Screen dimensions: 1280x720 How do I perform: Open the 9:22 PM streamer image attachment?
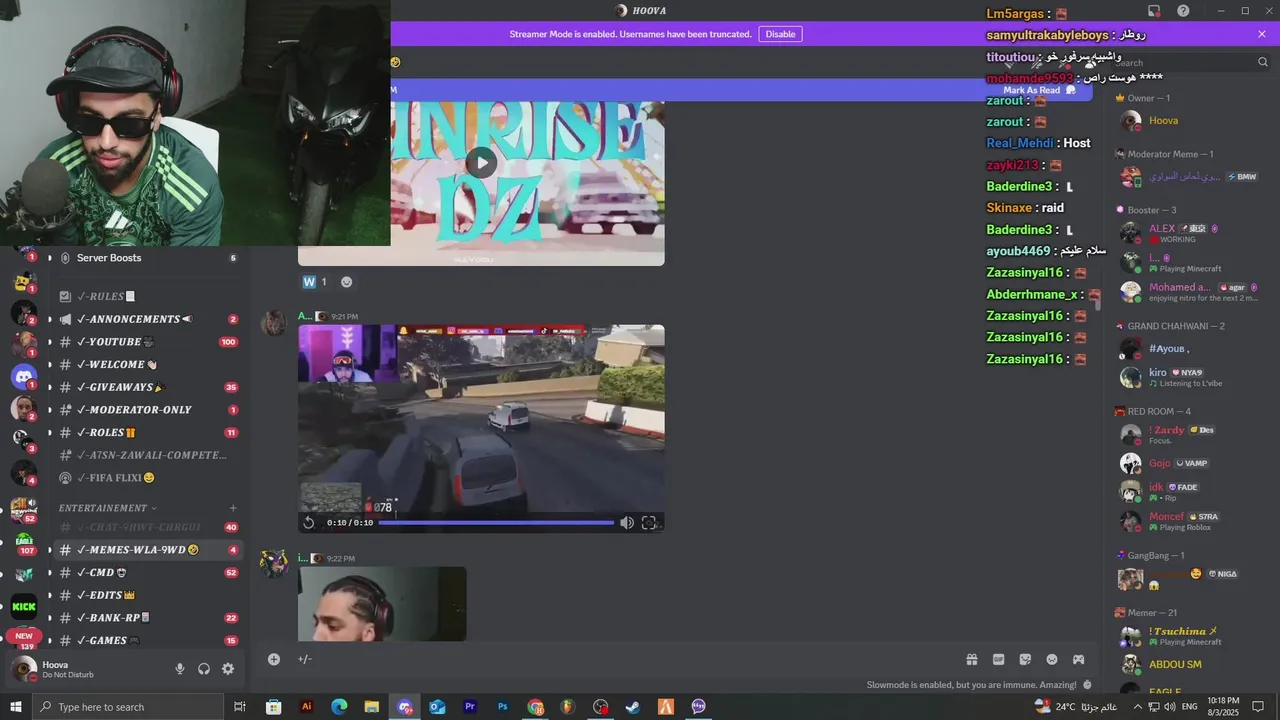382,603
